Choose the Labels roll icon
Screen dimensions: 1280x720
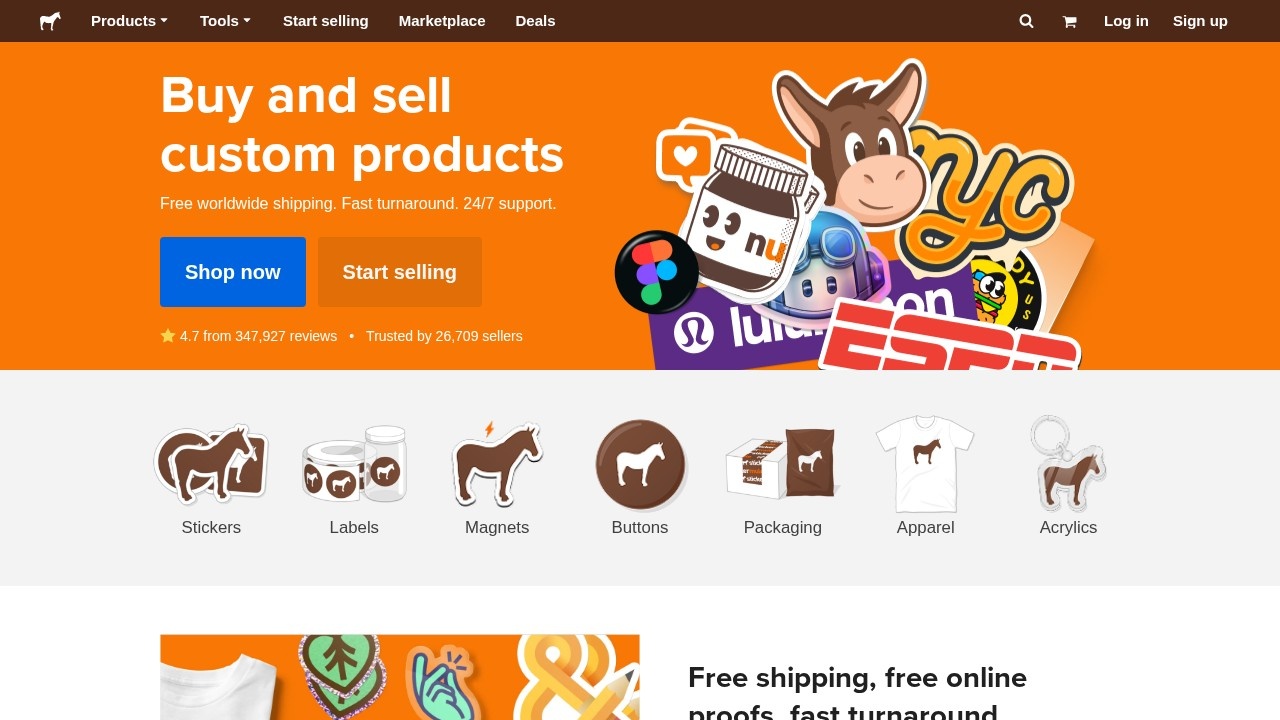coord(354,463)
